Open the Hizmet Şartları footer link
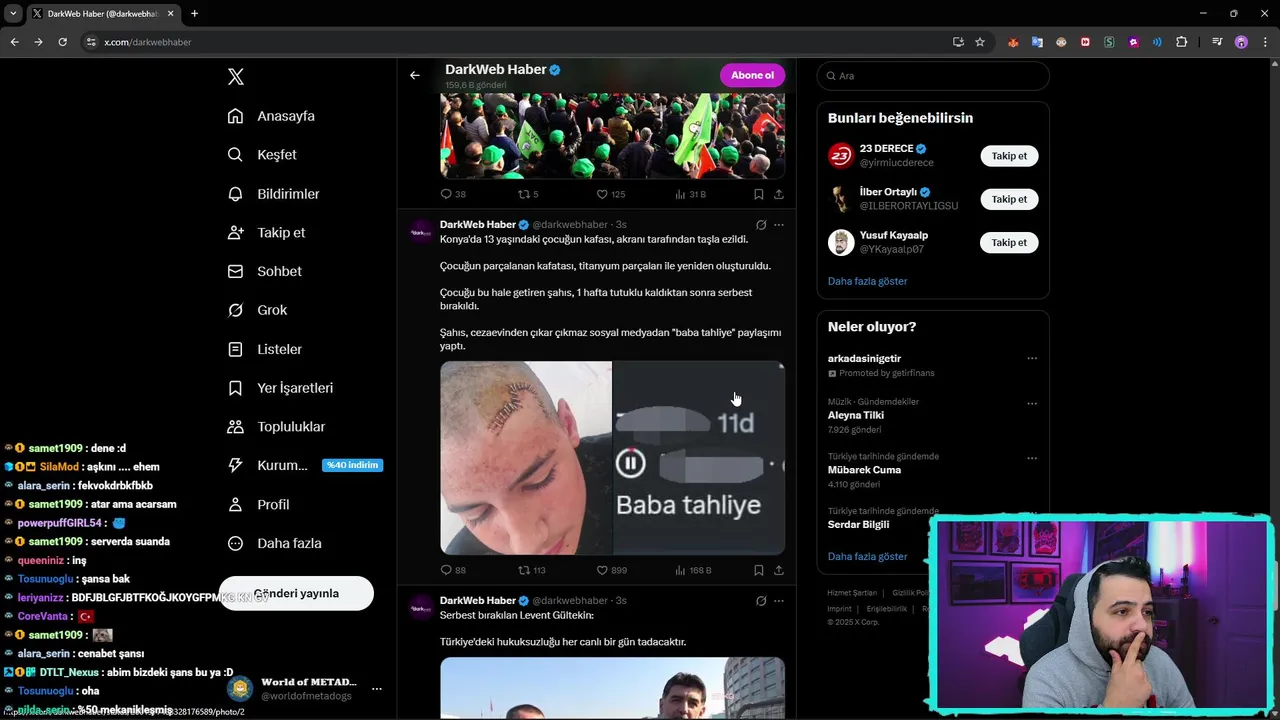1280x720 pixels. point(852,593)
